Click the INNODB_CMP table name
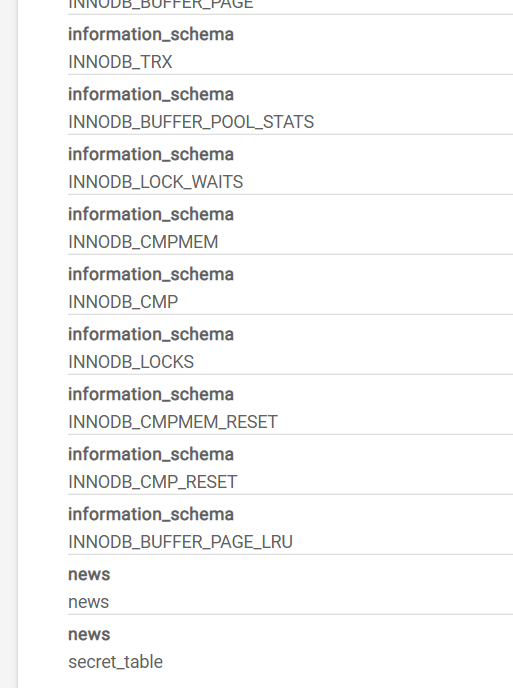The image size is (513, 688). point(123,302)
